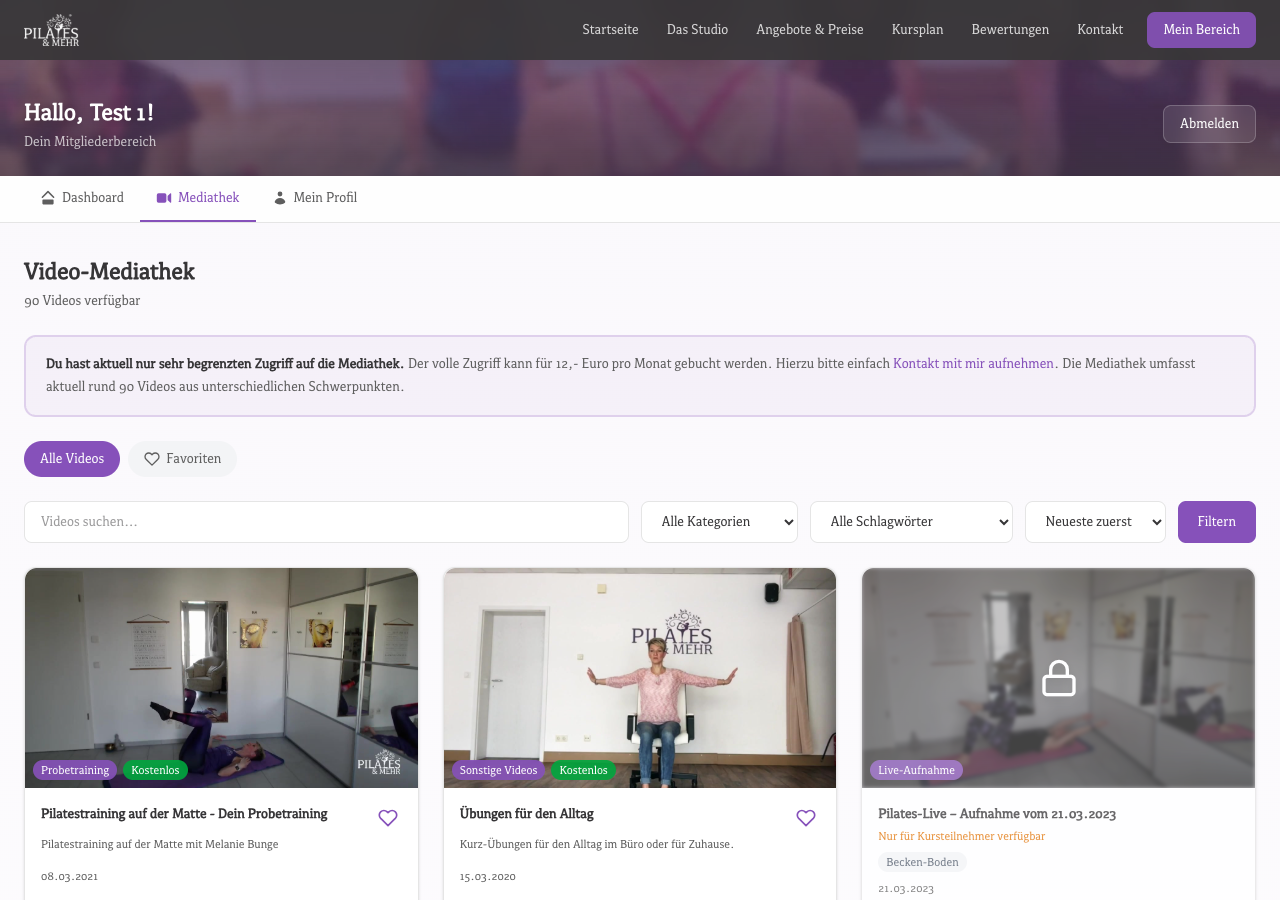Expand the Alle Schlagwörter dropdown
The image size is (1280, 900).
click(x=911, y=522)
